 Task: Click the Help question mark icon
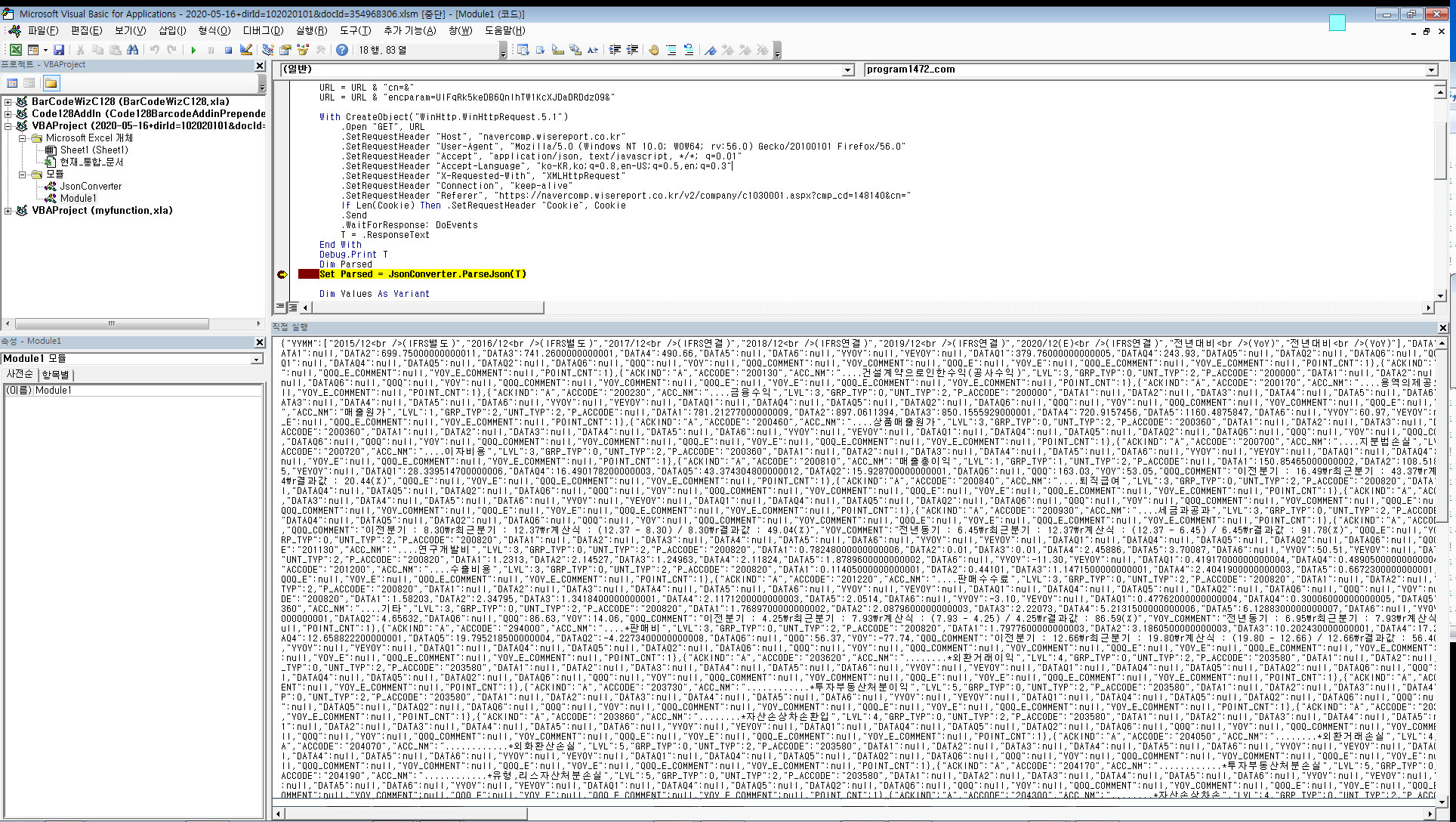click(342, 50)
